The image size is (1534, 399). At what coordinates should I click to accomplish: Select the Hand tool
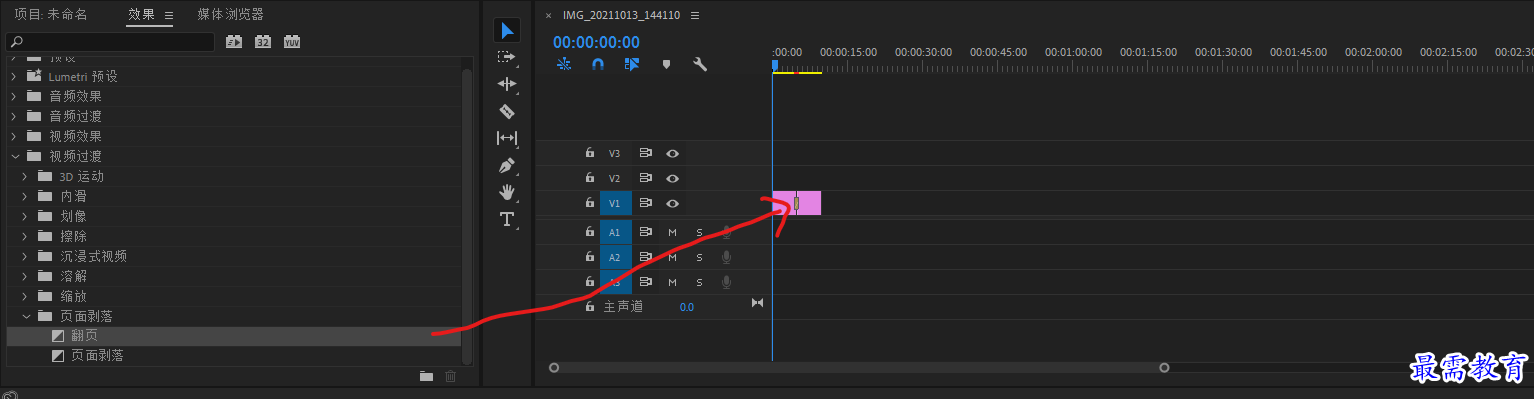[507, 192]
